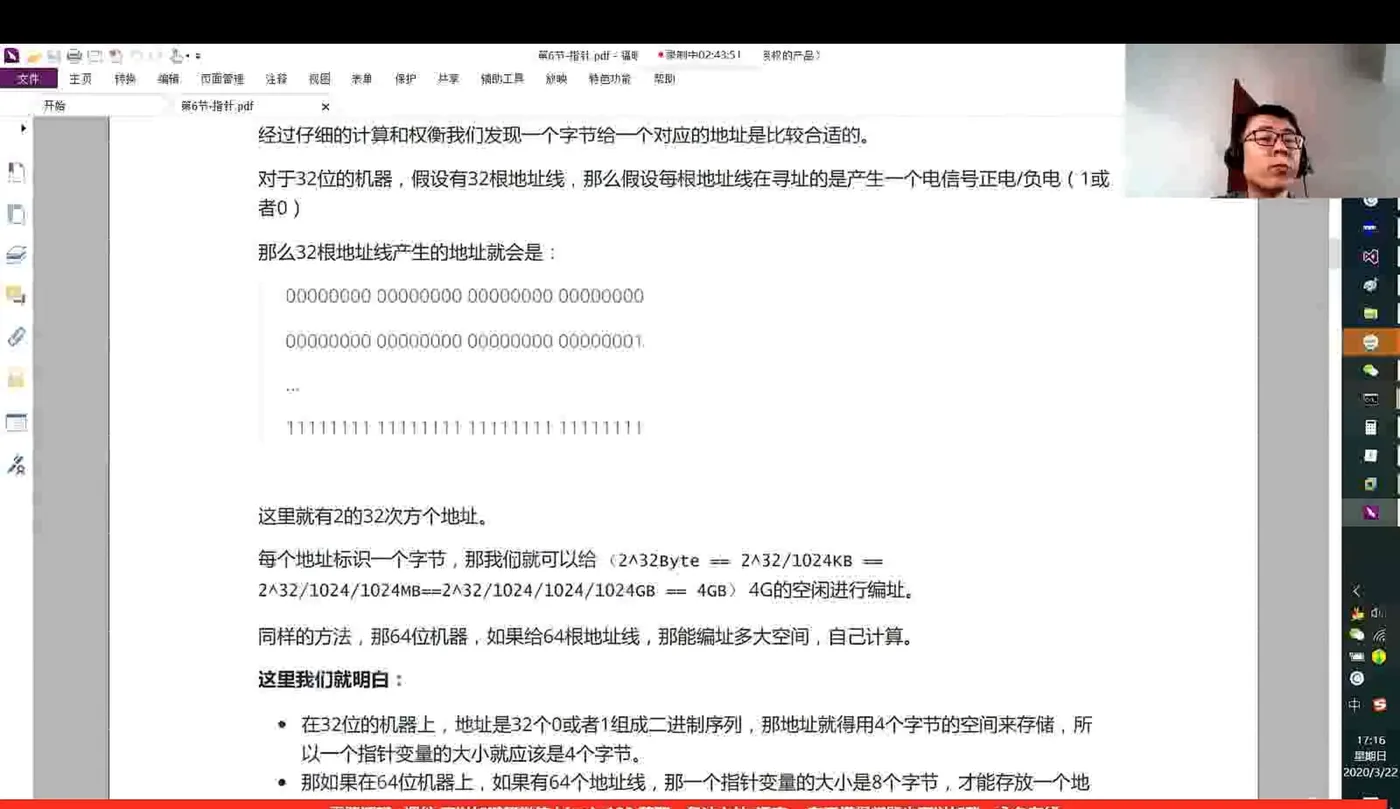Open WeChat from the taskbar
The height and width of the screenshot is (809, 1400).
tap(1370, 370)
